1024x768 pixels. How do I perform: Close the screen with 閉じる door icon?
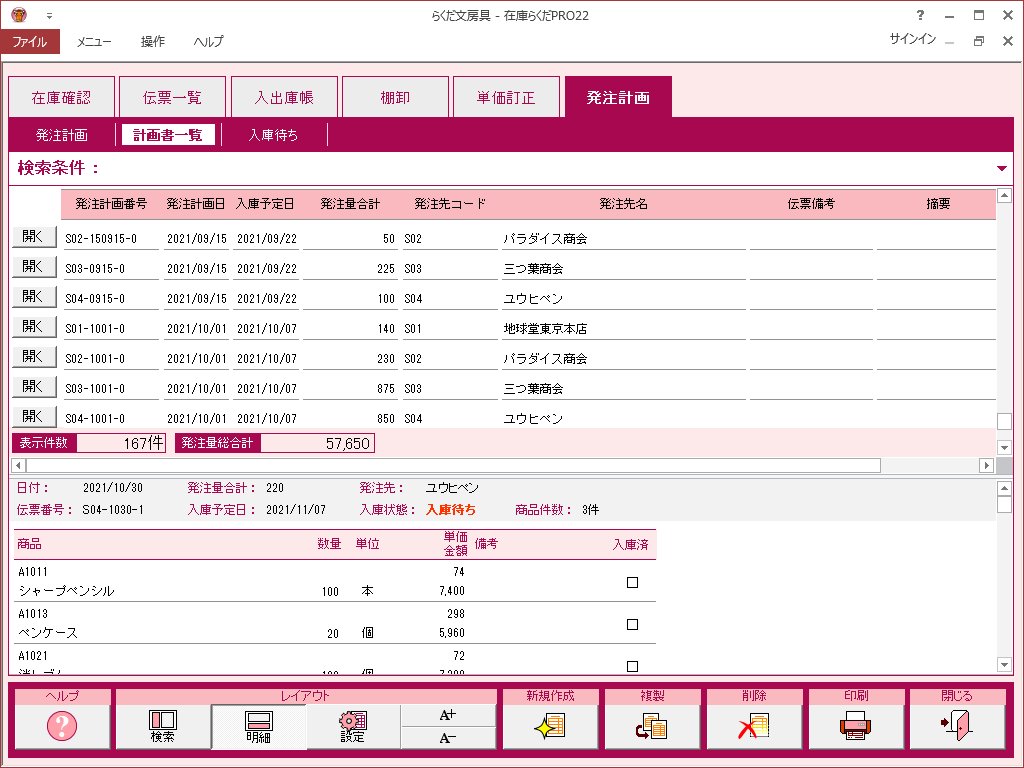tap(957, 726)
